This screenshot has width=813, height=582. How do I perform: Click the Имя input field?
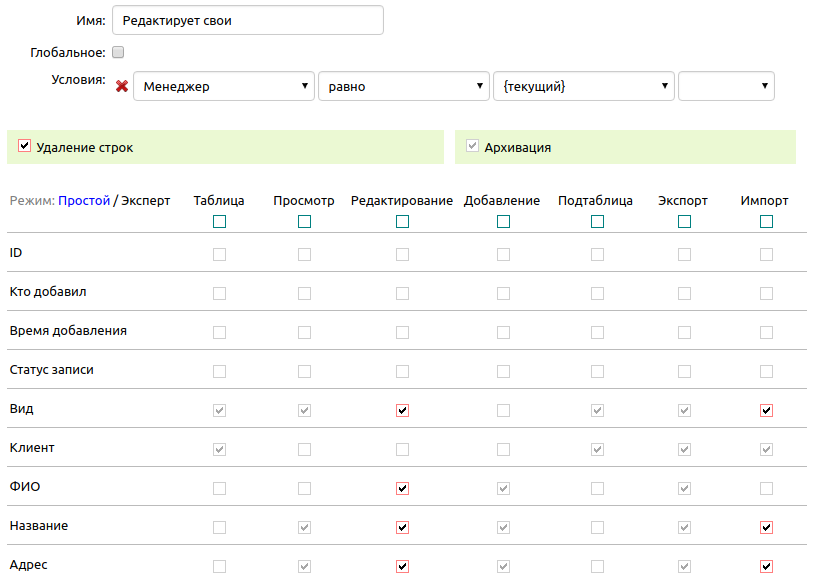click(248, 21)
